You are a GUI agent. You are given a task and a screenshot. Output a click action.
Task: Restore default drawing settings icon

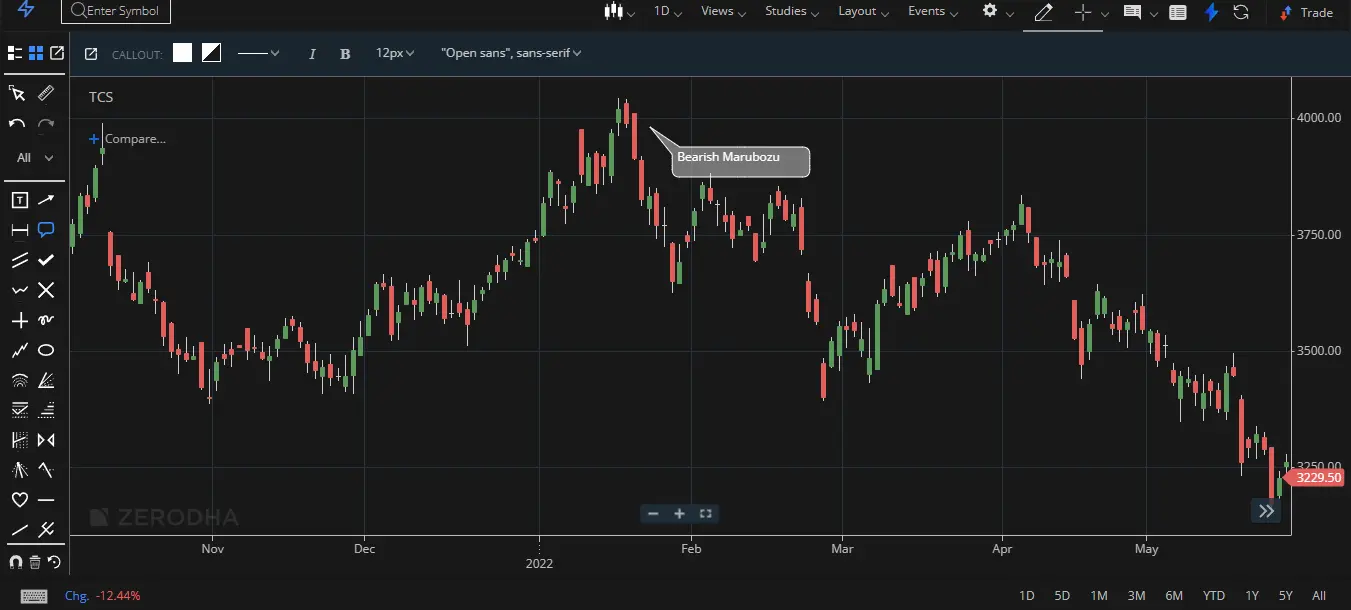tap(54, 562)
